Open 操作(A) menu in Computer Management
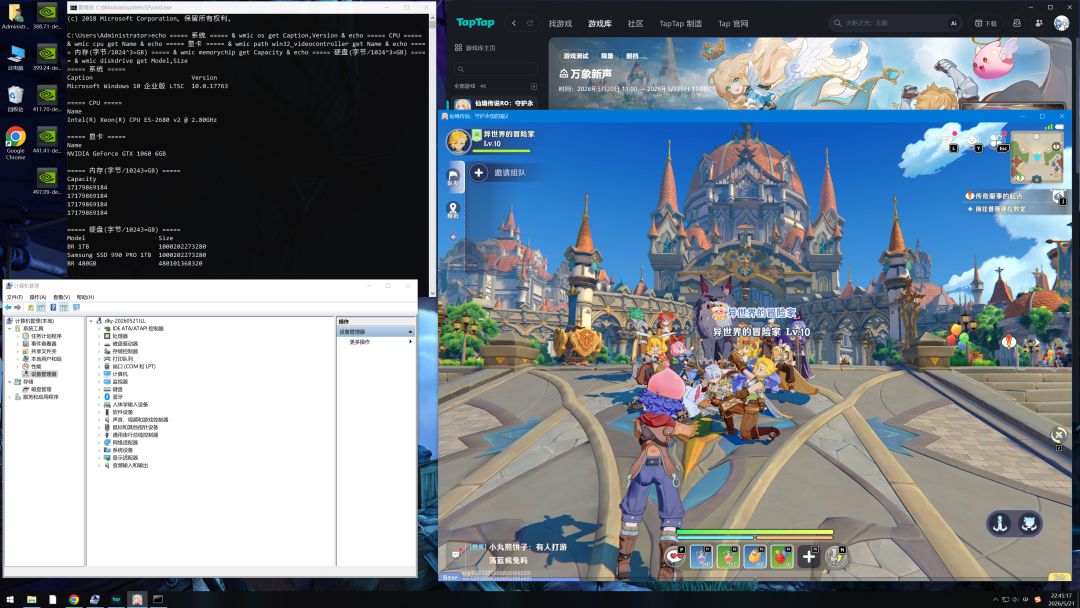Viewport: 1080px width, 608px height. (x=38, y=297)
